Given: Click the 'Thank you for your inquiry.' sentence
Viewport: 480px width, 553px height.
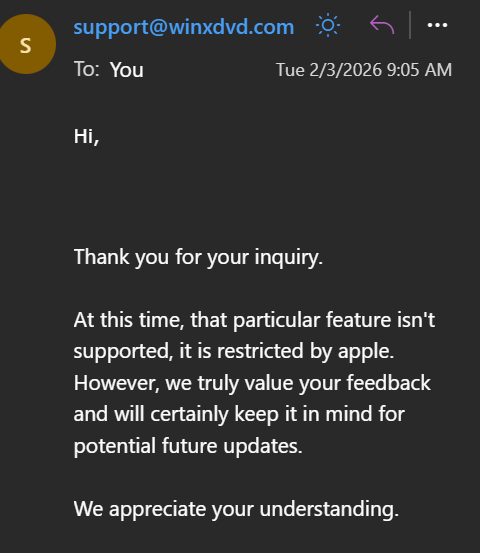Looking at the screenshot, I should [x=198, y=257].
